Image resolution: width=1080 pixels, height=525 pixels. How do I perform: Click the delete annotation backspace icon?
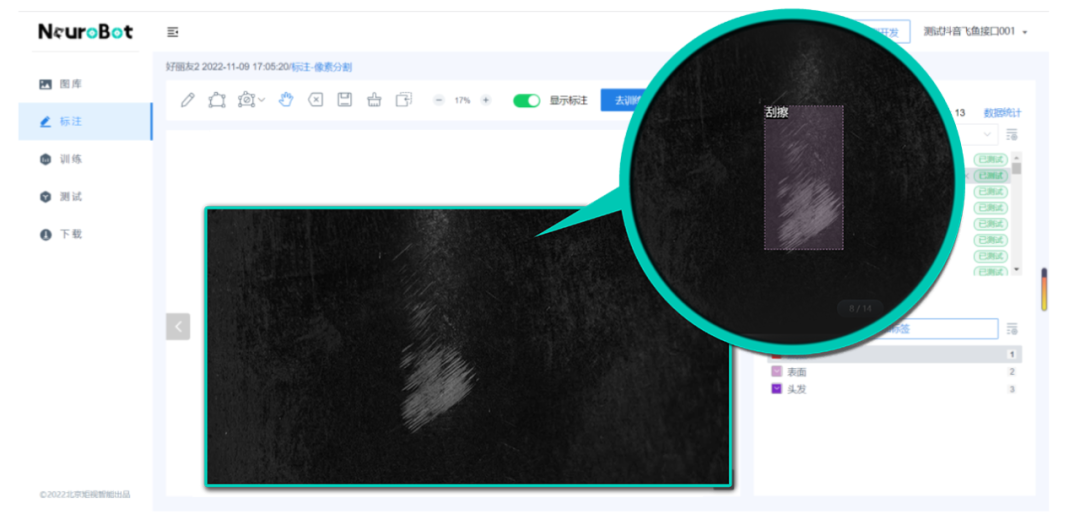point(315,100)
